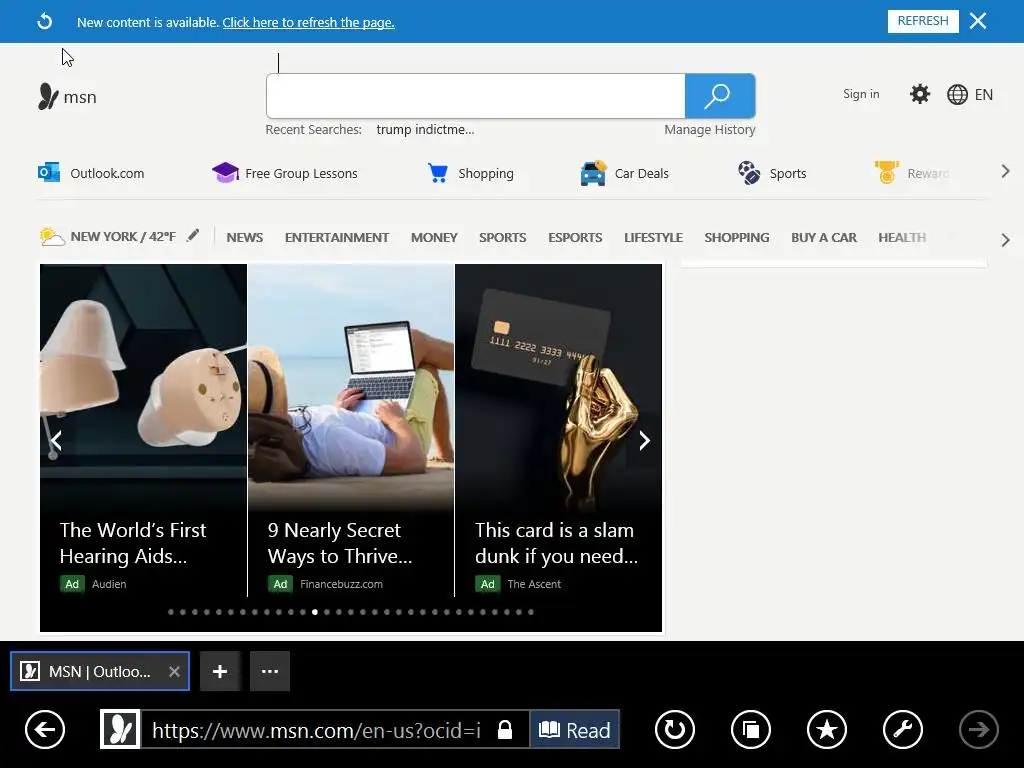Open Manage History link

[709, 129]
